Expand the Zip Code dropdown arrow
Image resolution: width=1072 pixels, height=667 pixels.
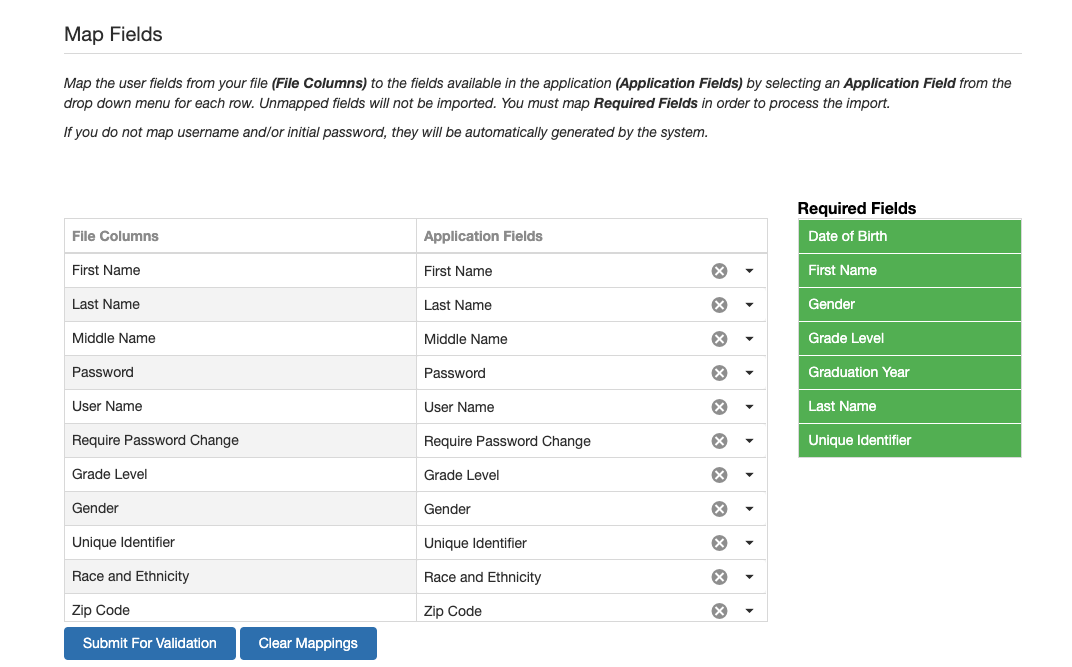(749, 611)
